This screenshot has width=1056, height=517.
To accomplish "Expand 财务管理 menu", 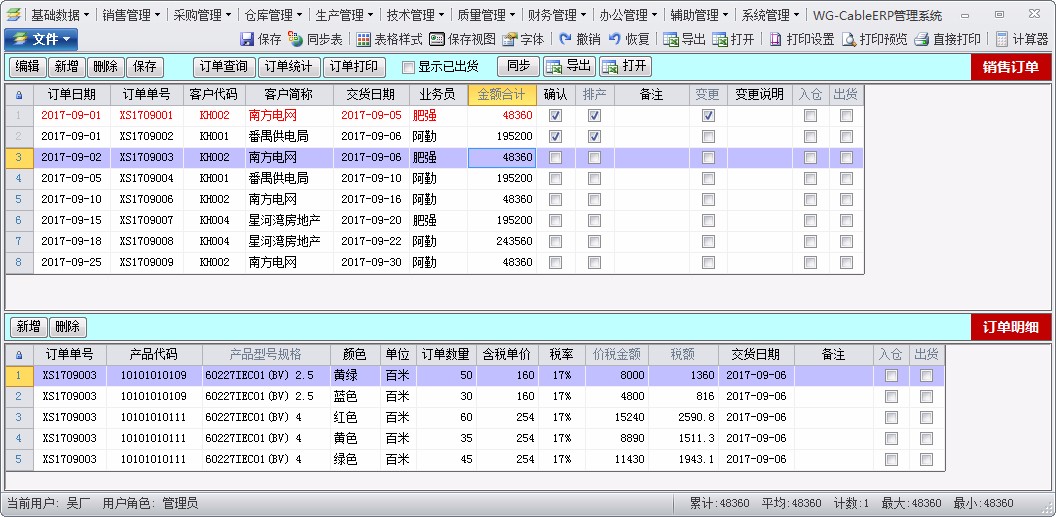I will 556,15.
